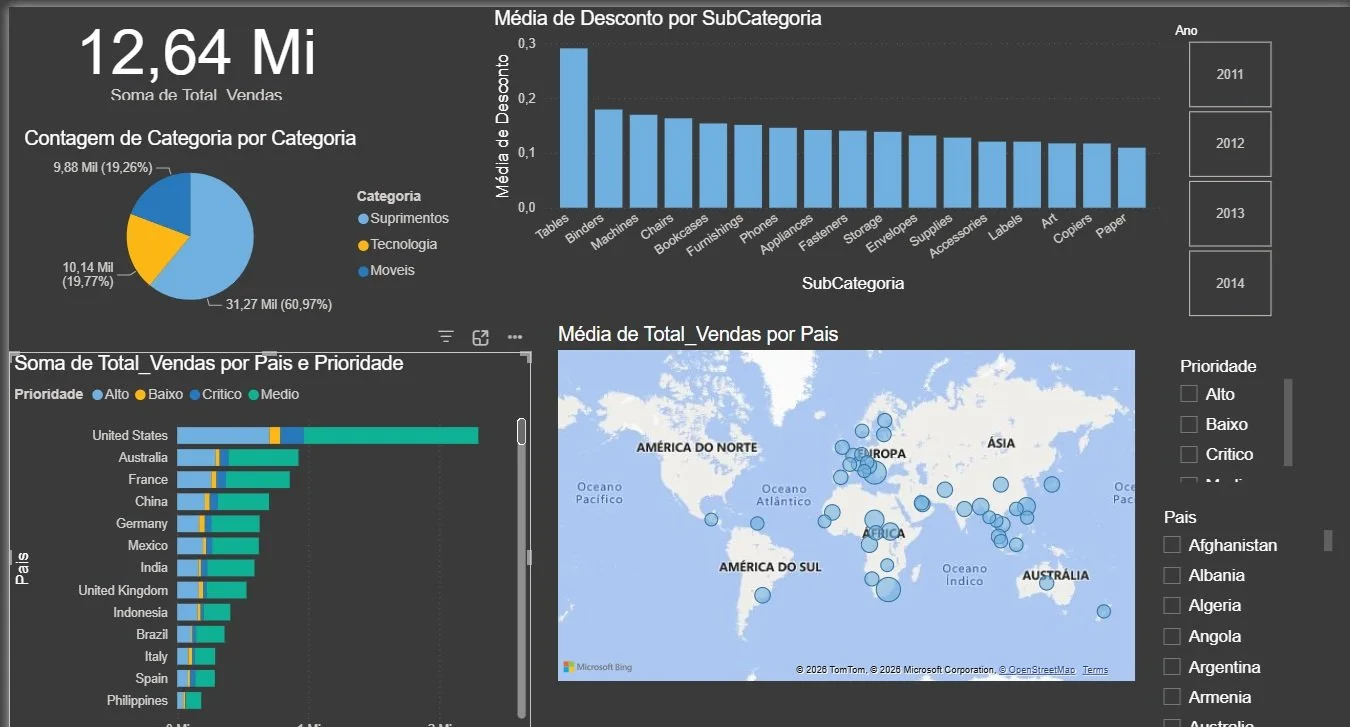Check Albania in the Pais slicer
Image resolution: width=1350 pixels, height=727 pixels.
point(1172,575)
